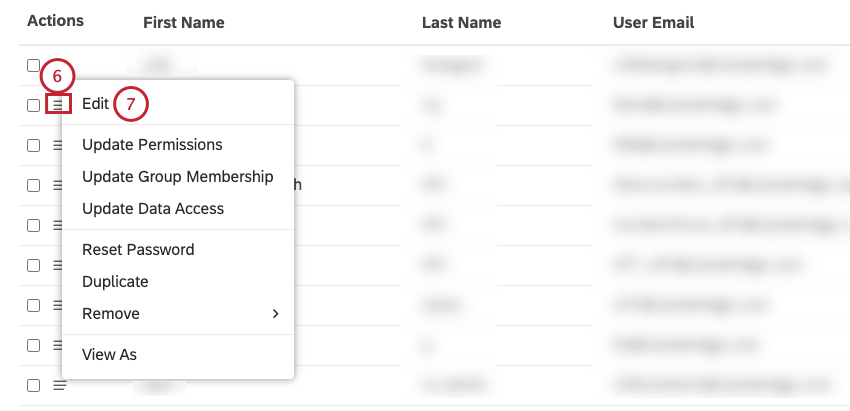Image resolution: width=850 pixels, height=411 pixels.
Task: Click View As menu item
Action: pos(109,355)
